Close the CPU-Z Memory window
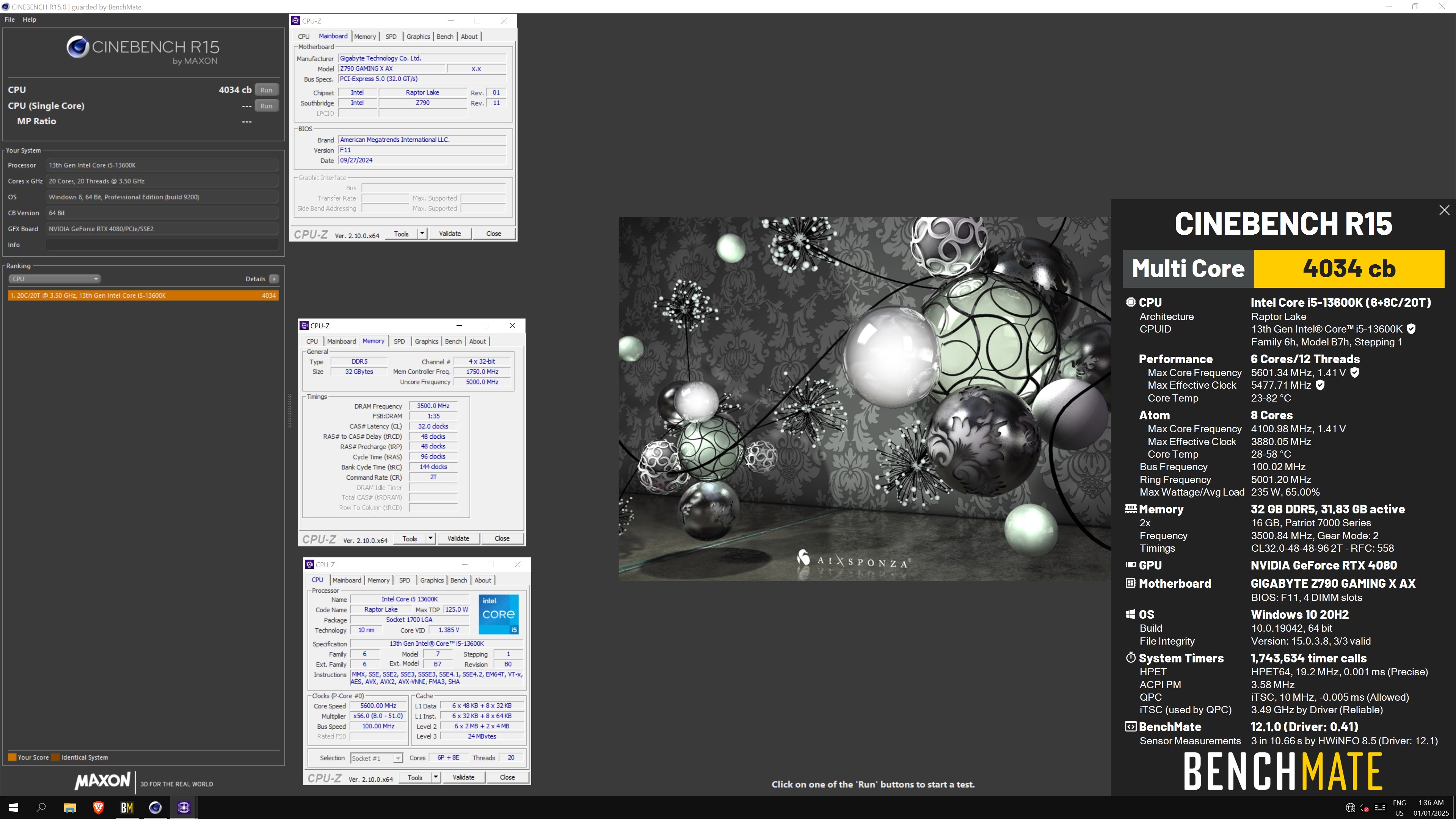Viewport: 1456px width, 819px height. [x=512, y=326]
